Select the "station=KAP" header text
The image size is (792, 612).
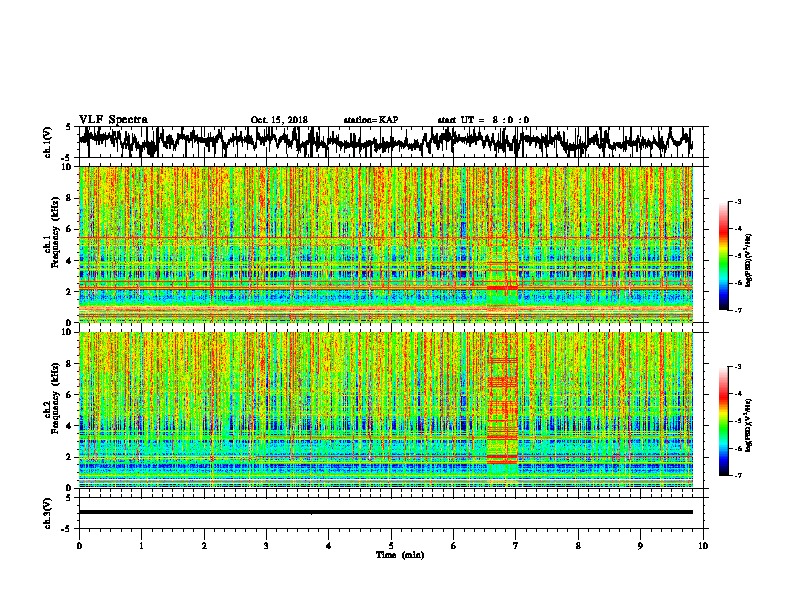(x=371, y=120)
